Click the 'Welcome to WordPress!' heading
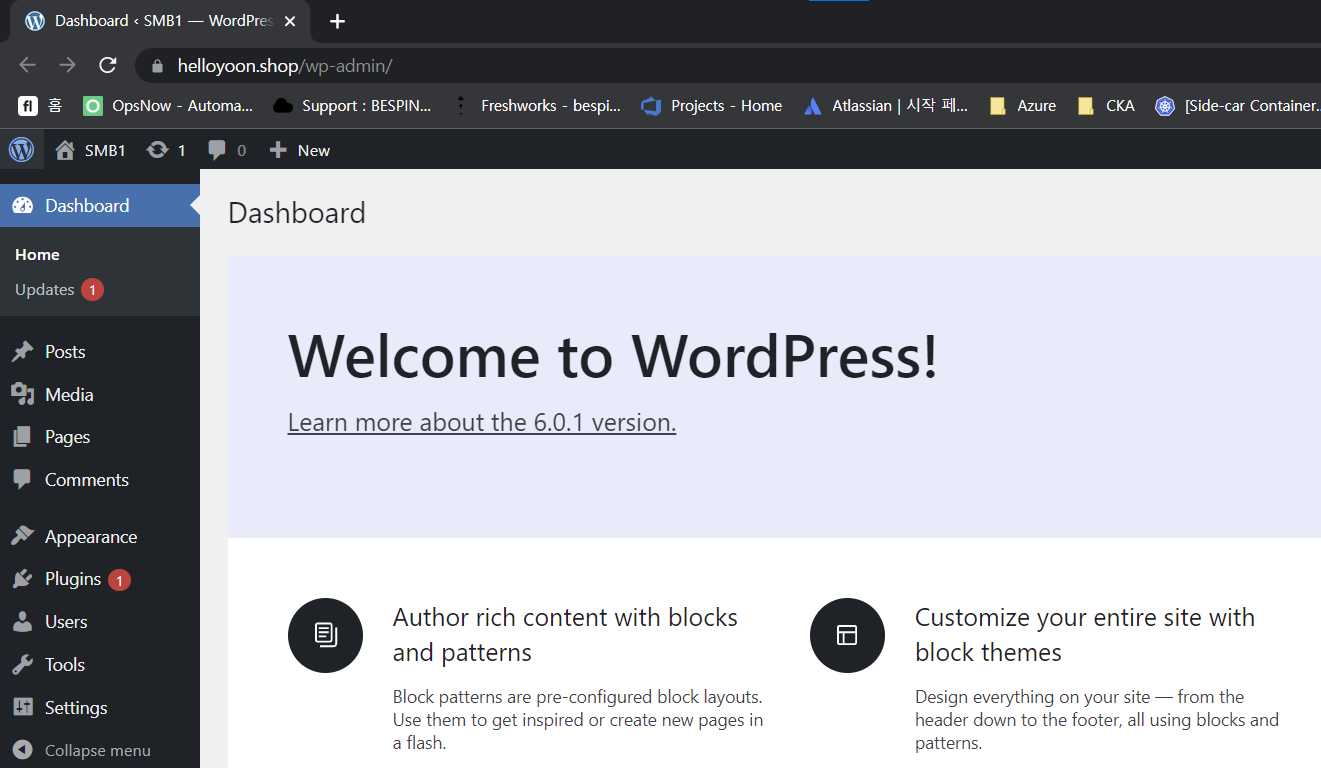The height and width of the screenshot is (768, 1321). pos(613,355)
